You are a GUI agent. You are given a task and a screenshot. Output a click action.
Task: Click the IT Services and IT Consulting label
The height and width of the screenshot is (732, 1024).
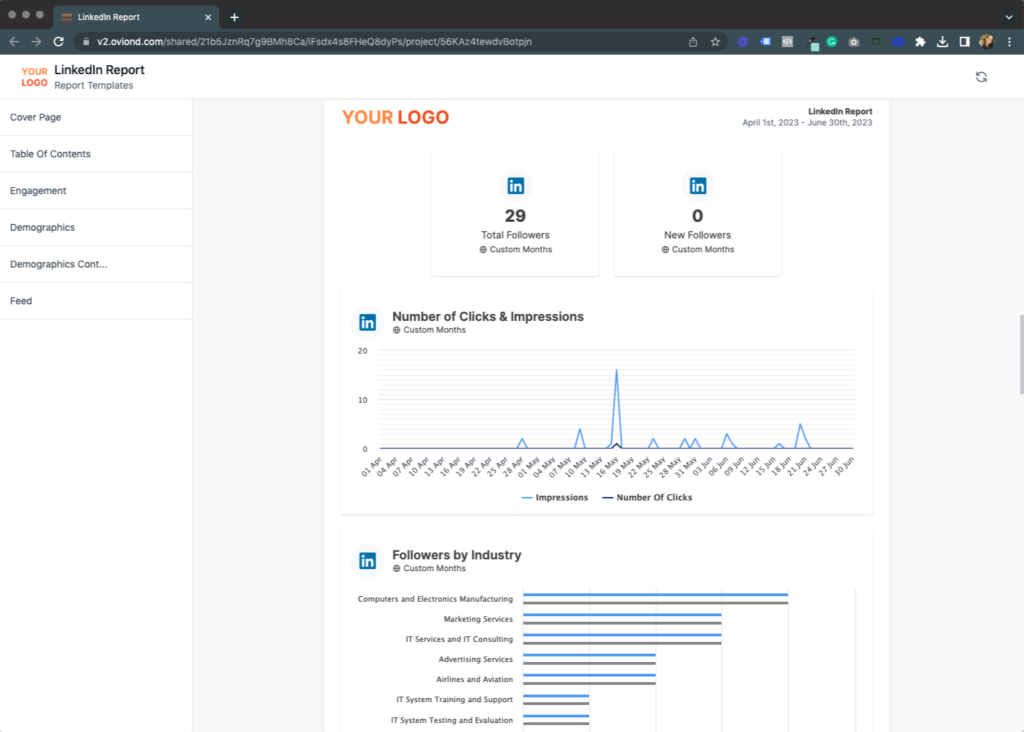459,639
